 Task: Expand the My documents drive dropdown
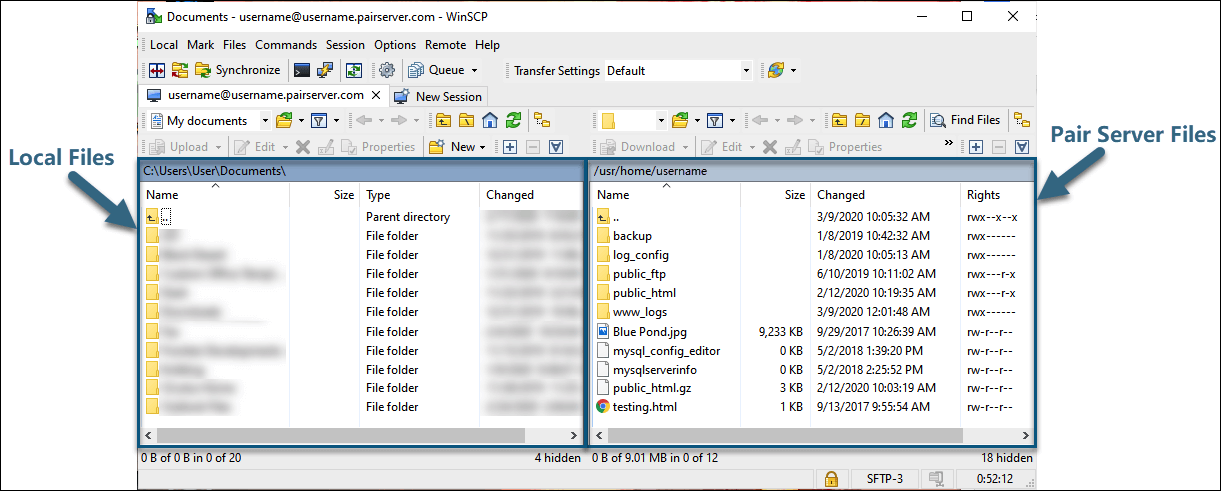click(265, 121)
